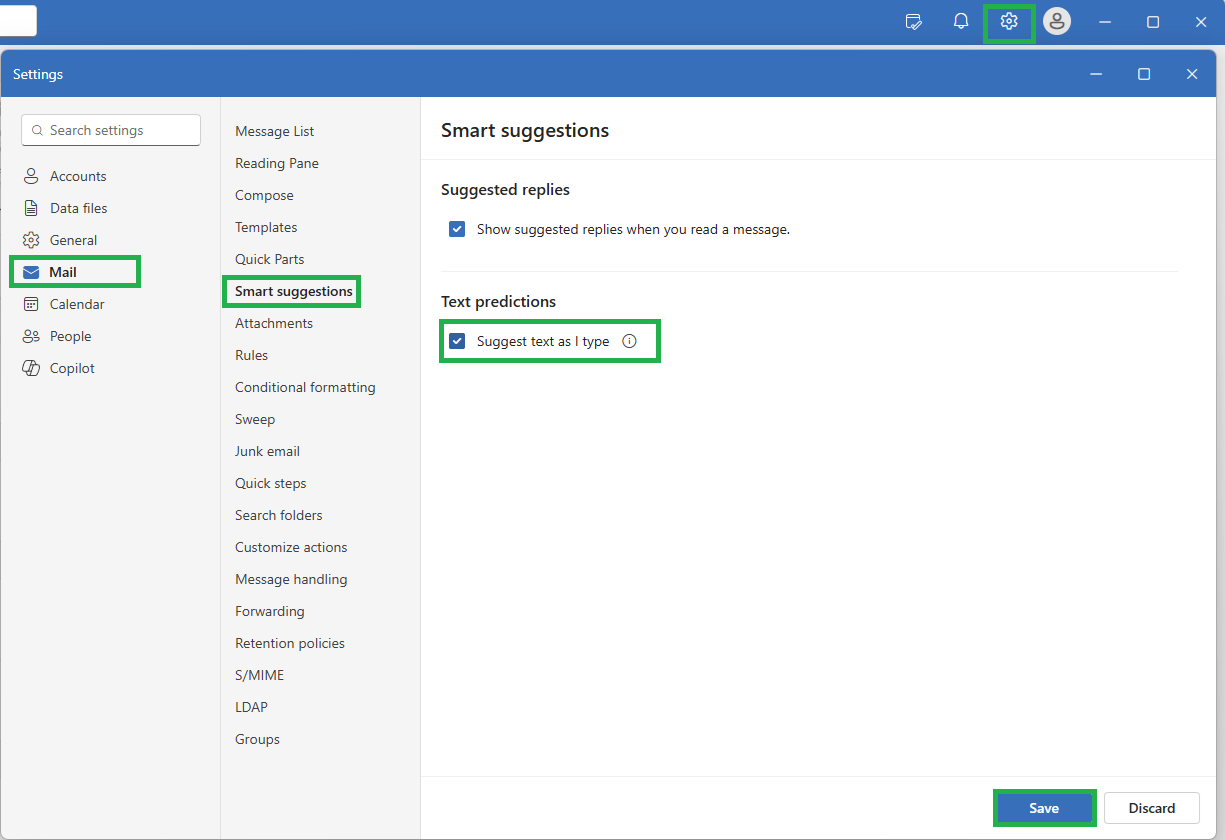The height and width of the screenshot is (840, 1225).
Task: Open Retention policies settings
Action: (x=290, y=643)
